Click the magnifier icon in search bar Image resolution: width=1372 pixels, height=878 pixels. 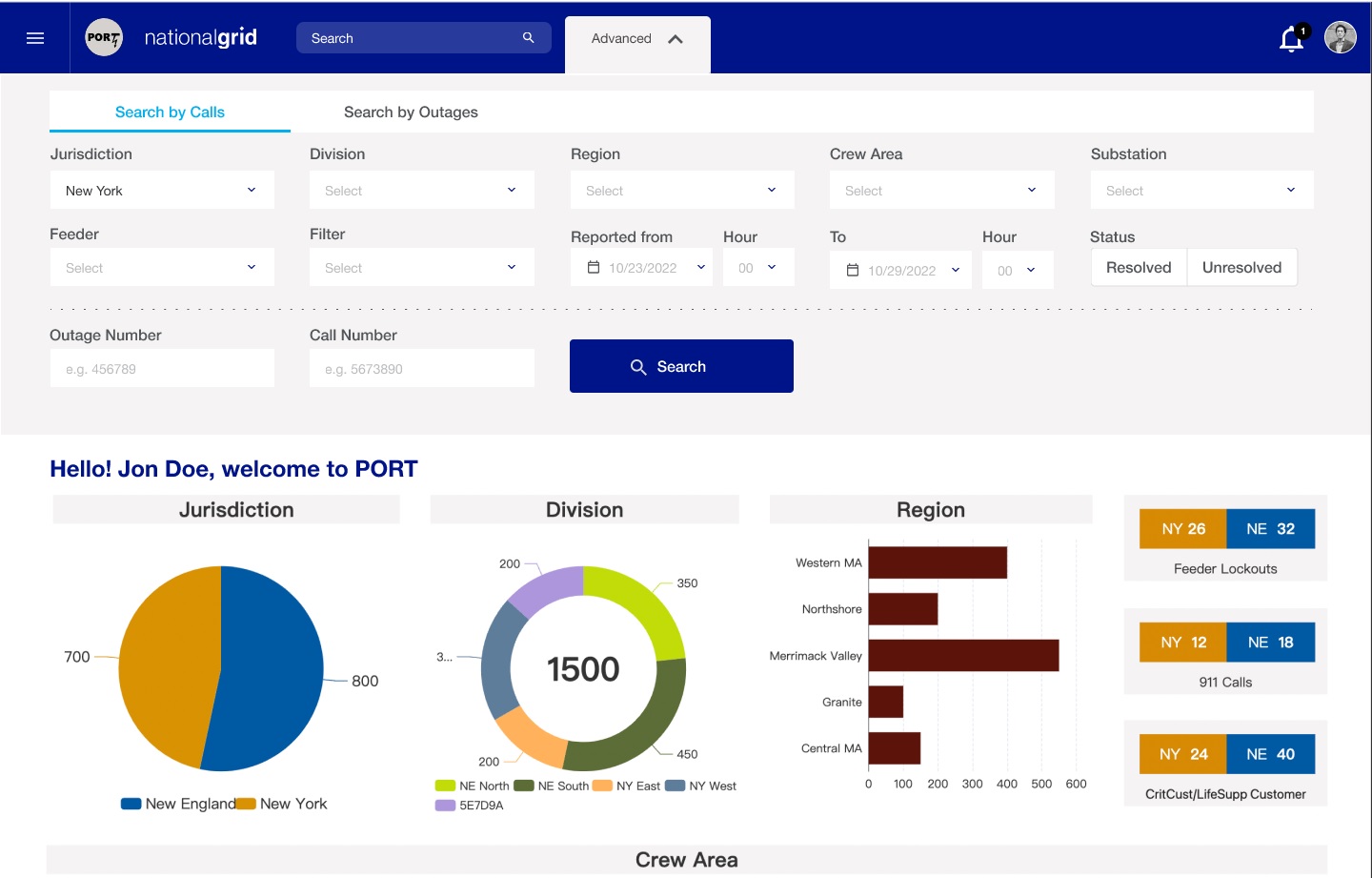click(529, 38)
